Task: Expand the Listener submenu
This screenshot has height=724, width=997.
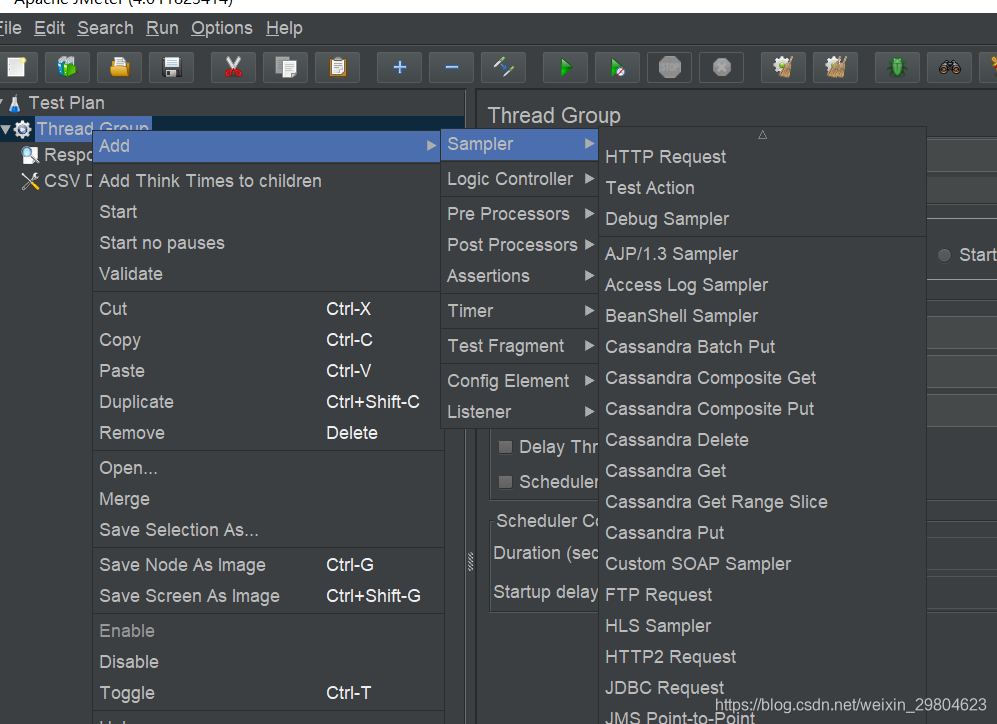Action: [519, 412]
